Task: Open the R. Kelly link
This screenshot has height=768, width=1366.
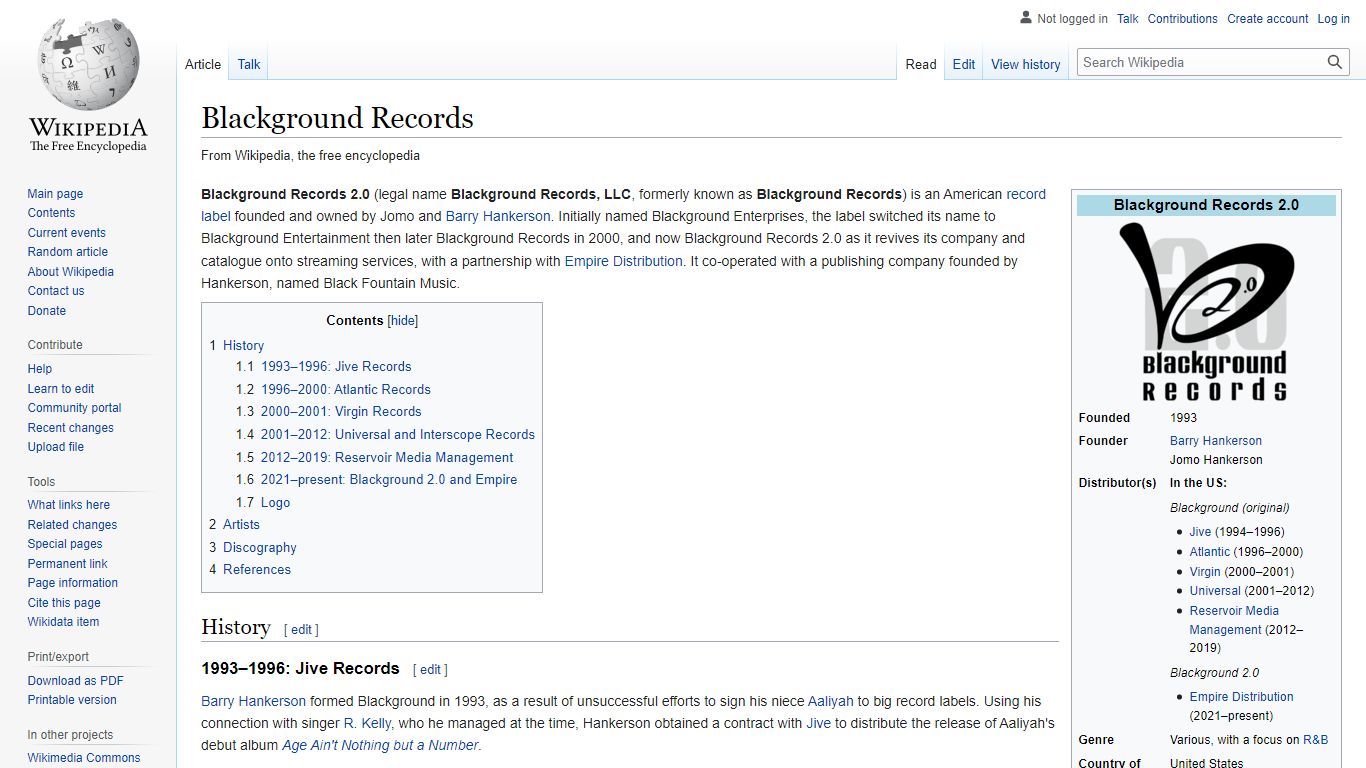Action: point(367,723)
